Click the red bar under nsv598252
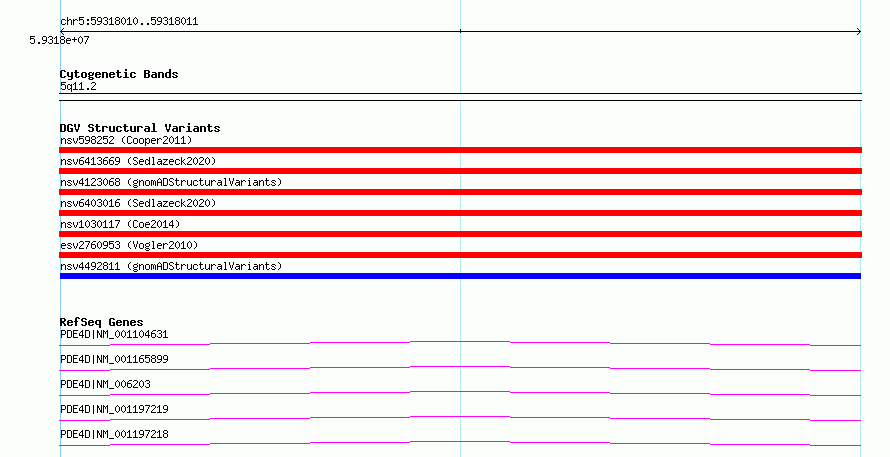The image size is (890, 457). [460, 150]
